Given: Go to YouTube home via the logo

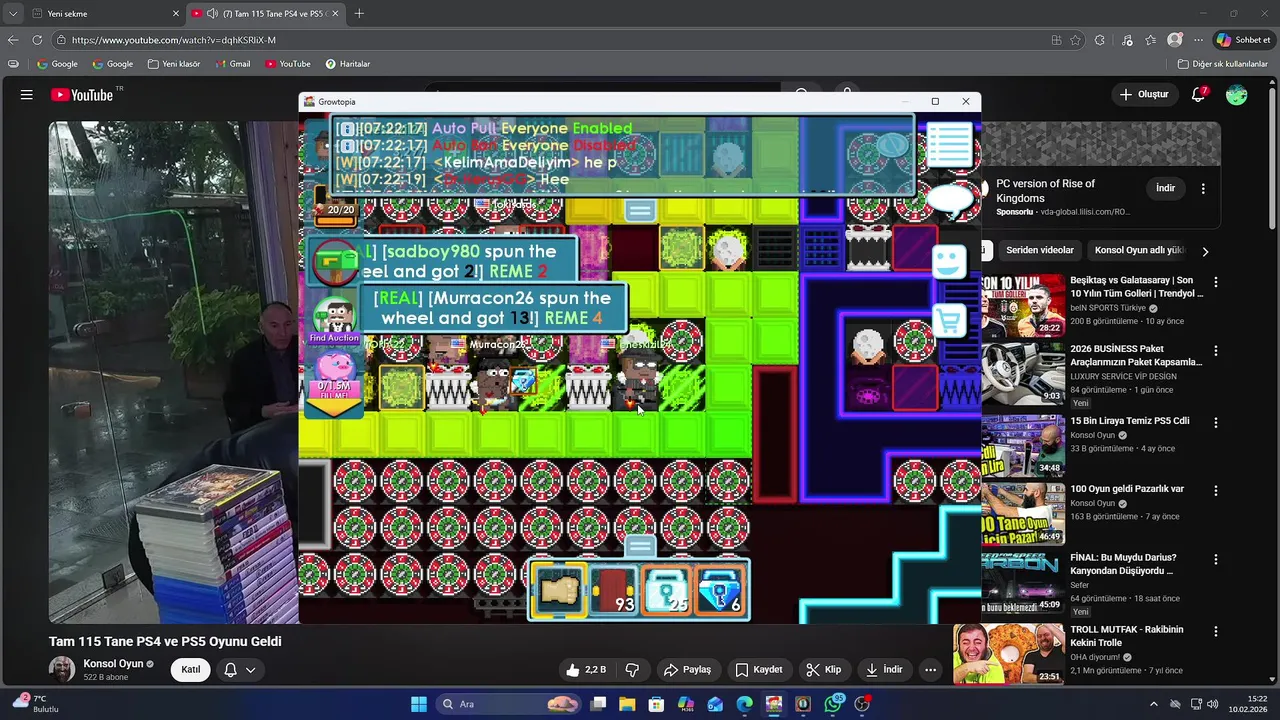Looking at the screenshot, I should [82, 94].
